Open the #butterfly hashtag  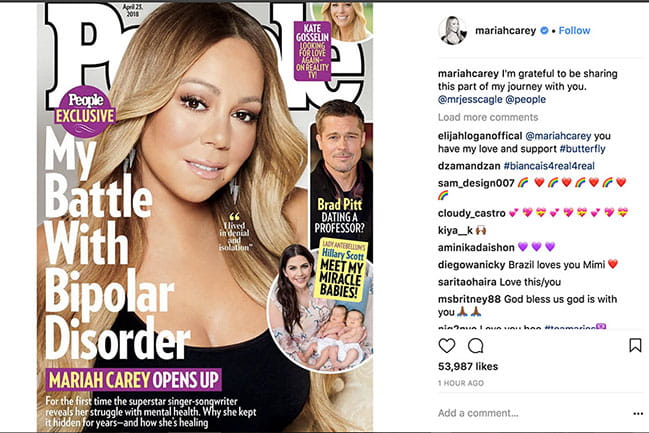pos(582,149)
